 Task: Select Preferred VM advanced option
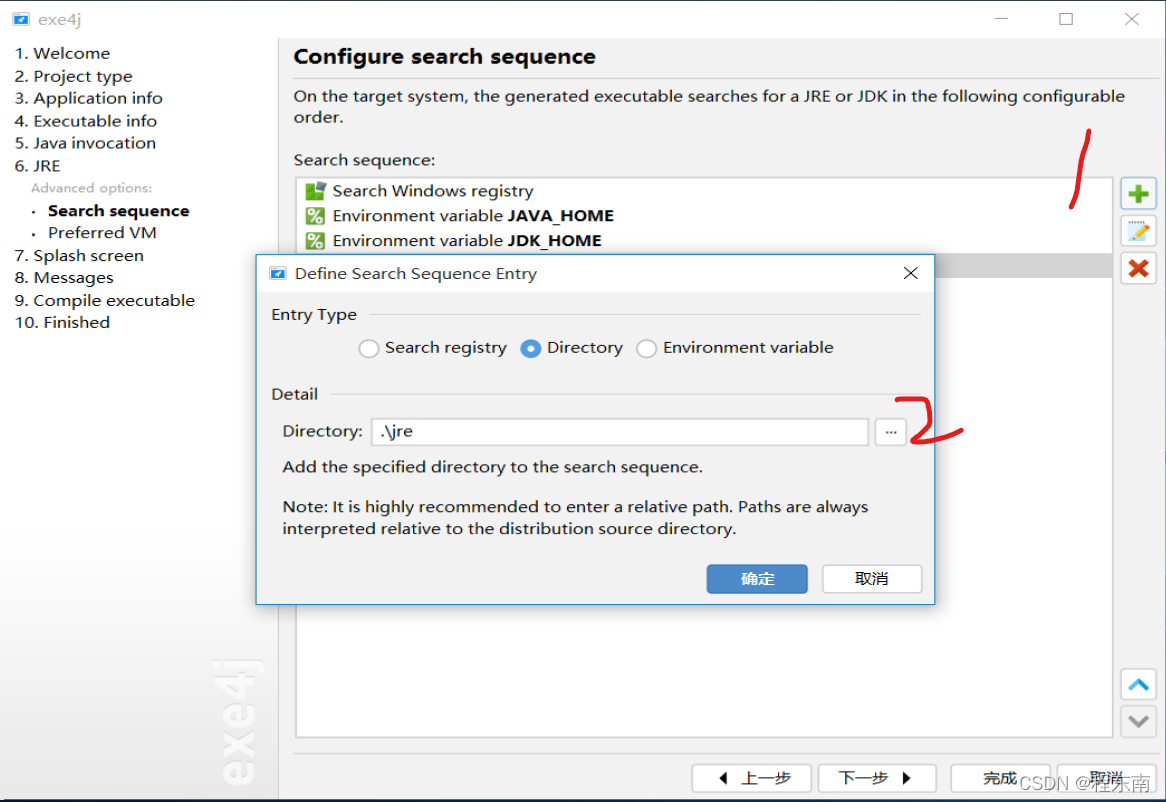(x=103, y=233)
